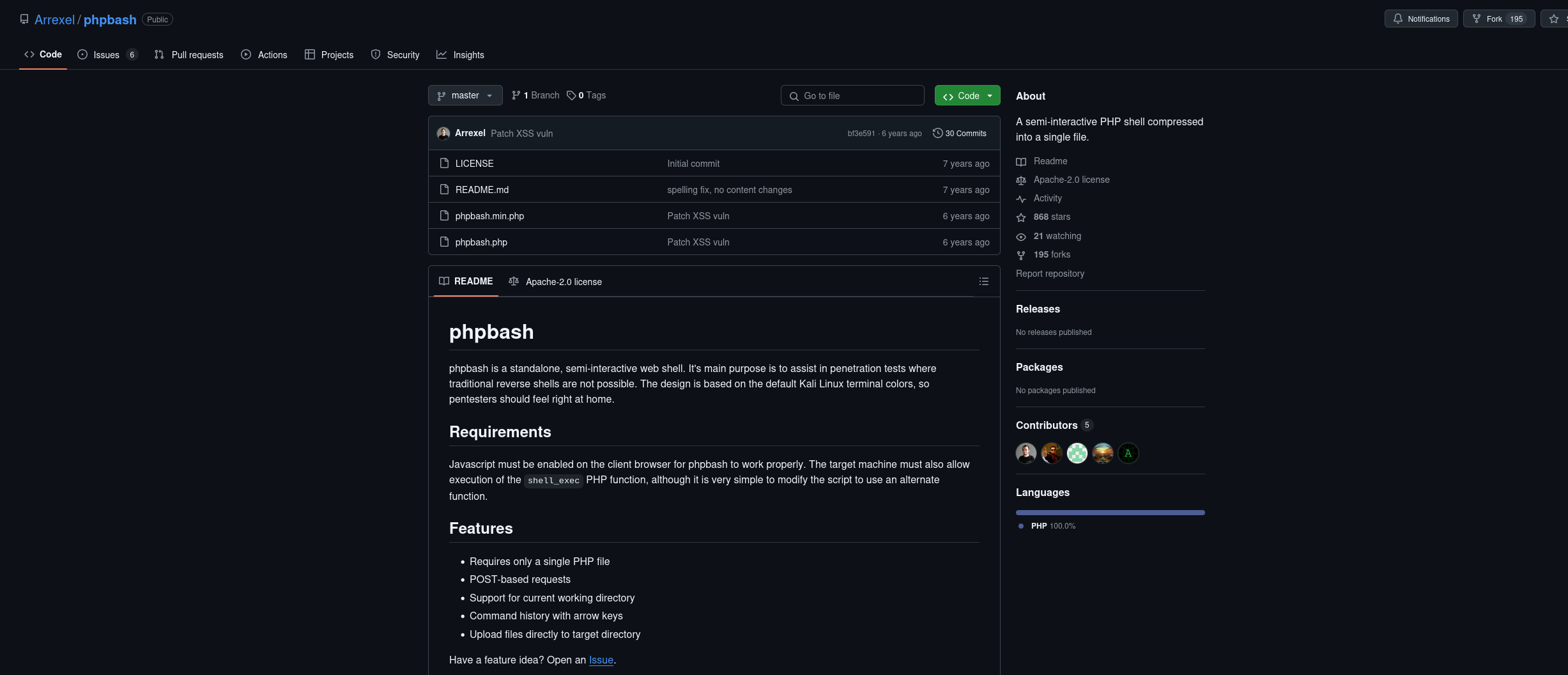Screen dimensions: 1568x675
Task: Fork this repository with the Fork button
Action: (x=1499, y=19)
